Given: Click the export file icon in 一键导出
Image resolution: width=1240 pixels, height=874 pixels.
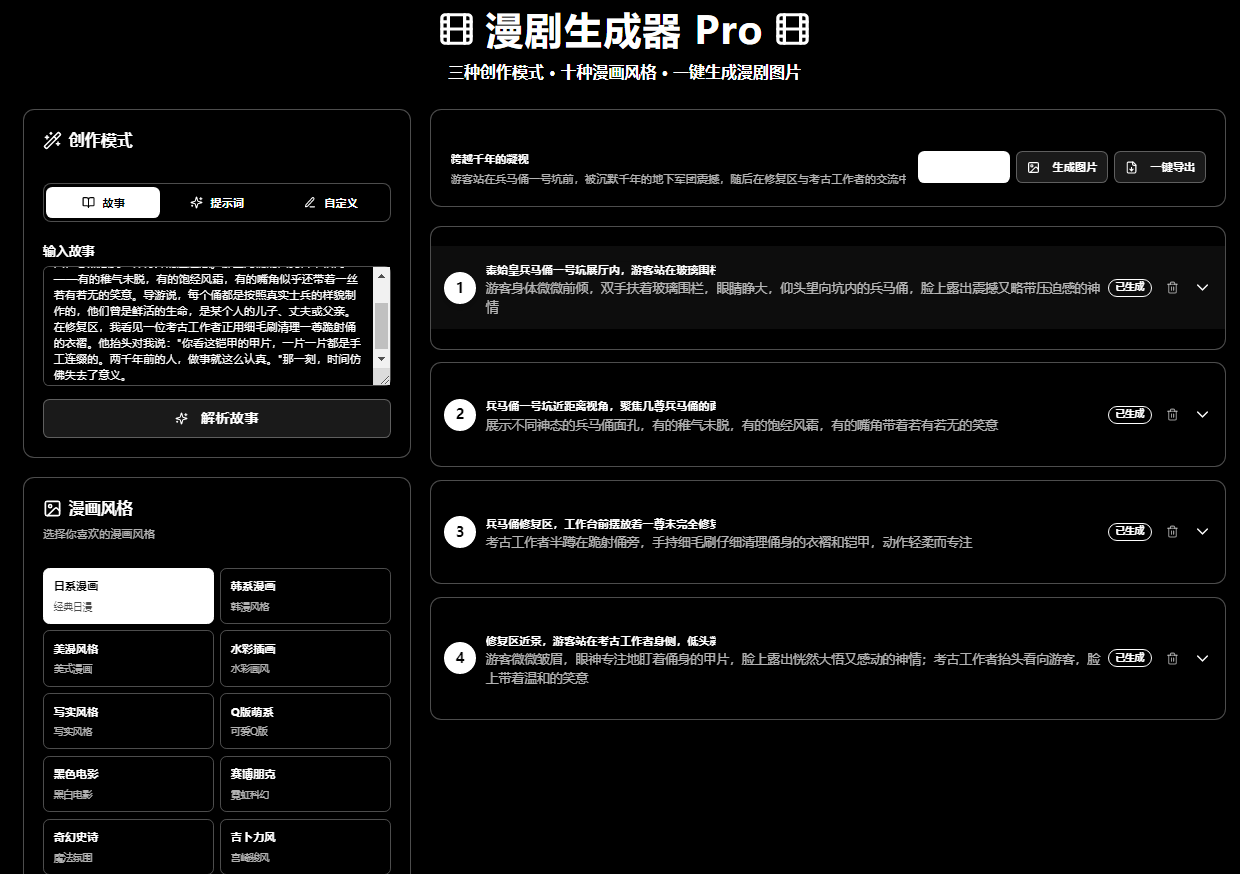Looking at the screenshot, I should pos(1134,167).
